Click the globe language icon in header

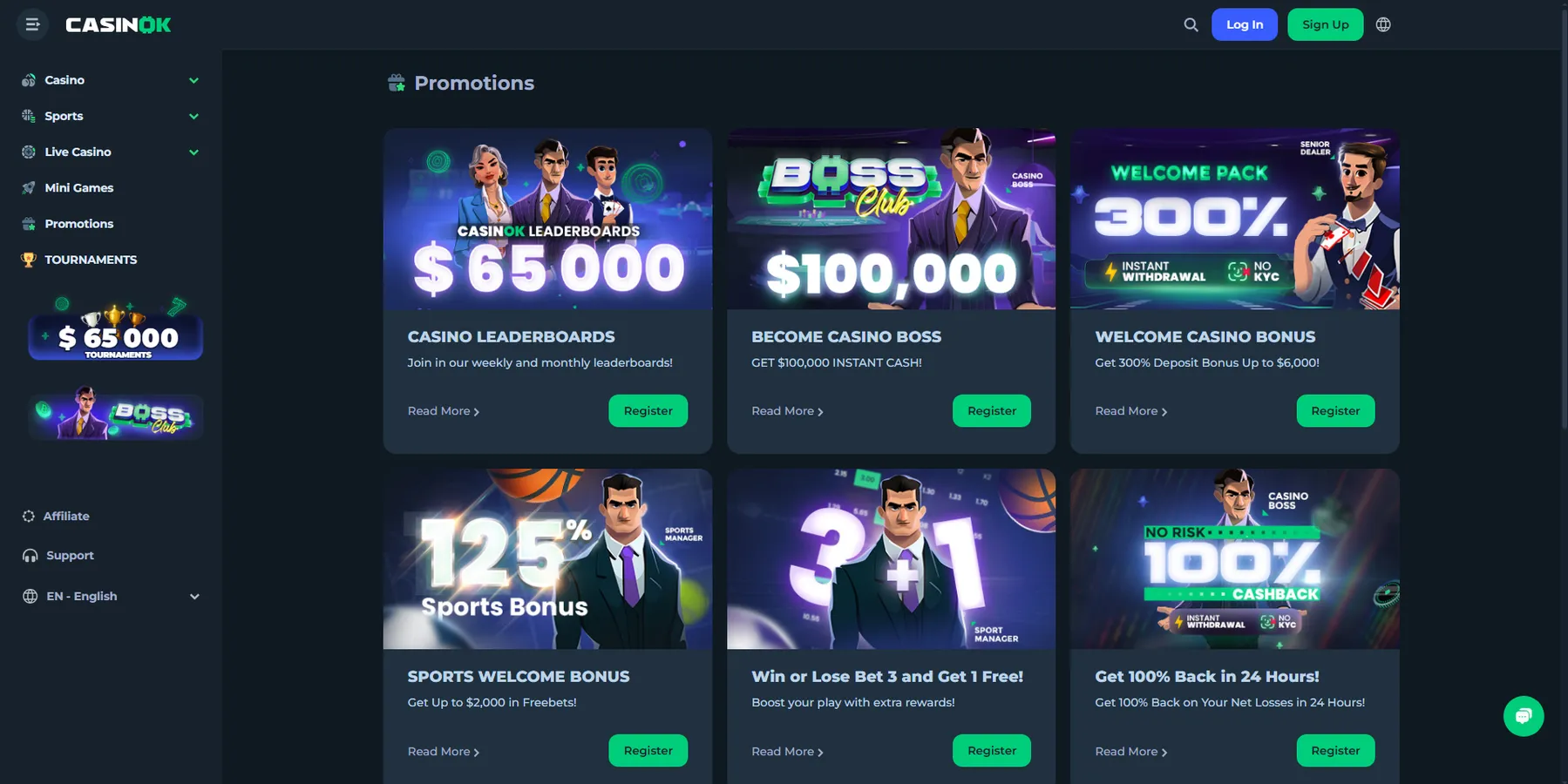click(1383, 24)
